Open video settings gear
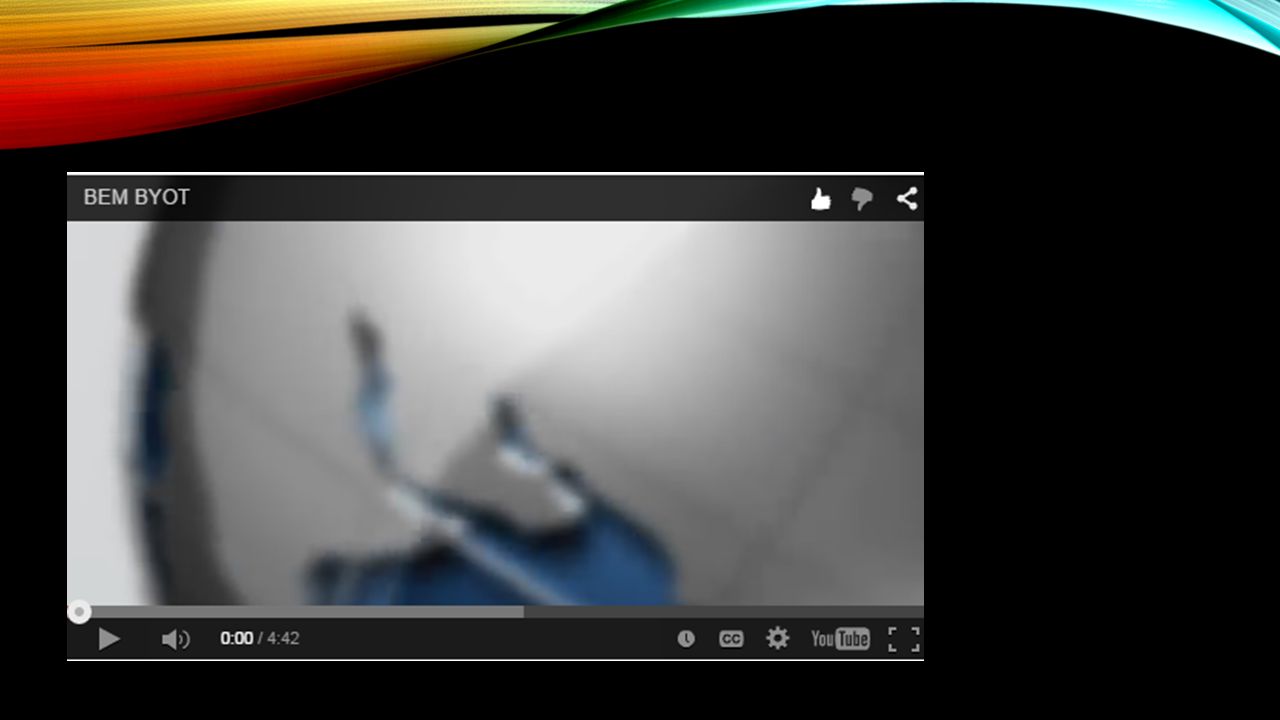Screen dimensions: 1280x720 [778, 638]
